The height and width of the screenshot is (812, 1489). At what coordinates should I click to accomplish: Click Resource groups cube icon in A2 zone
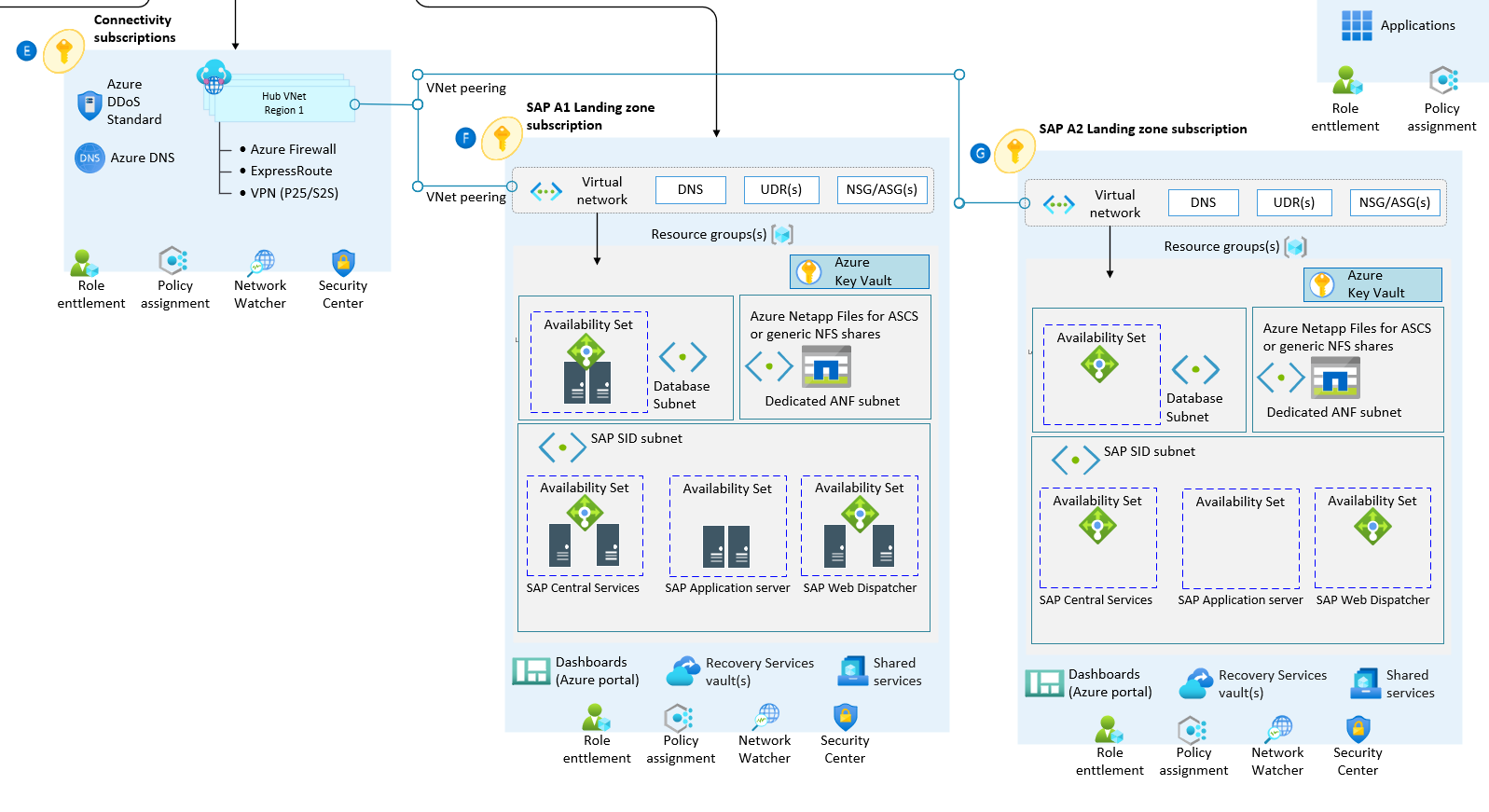[x=1296, y=246]
